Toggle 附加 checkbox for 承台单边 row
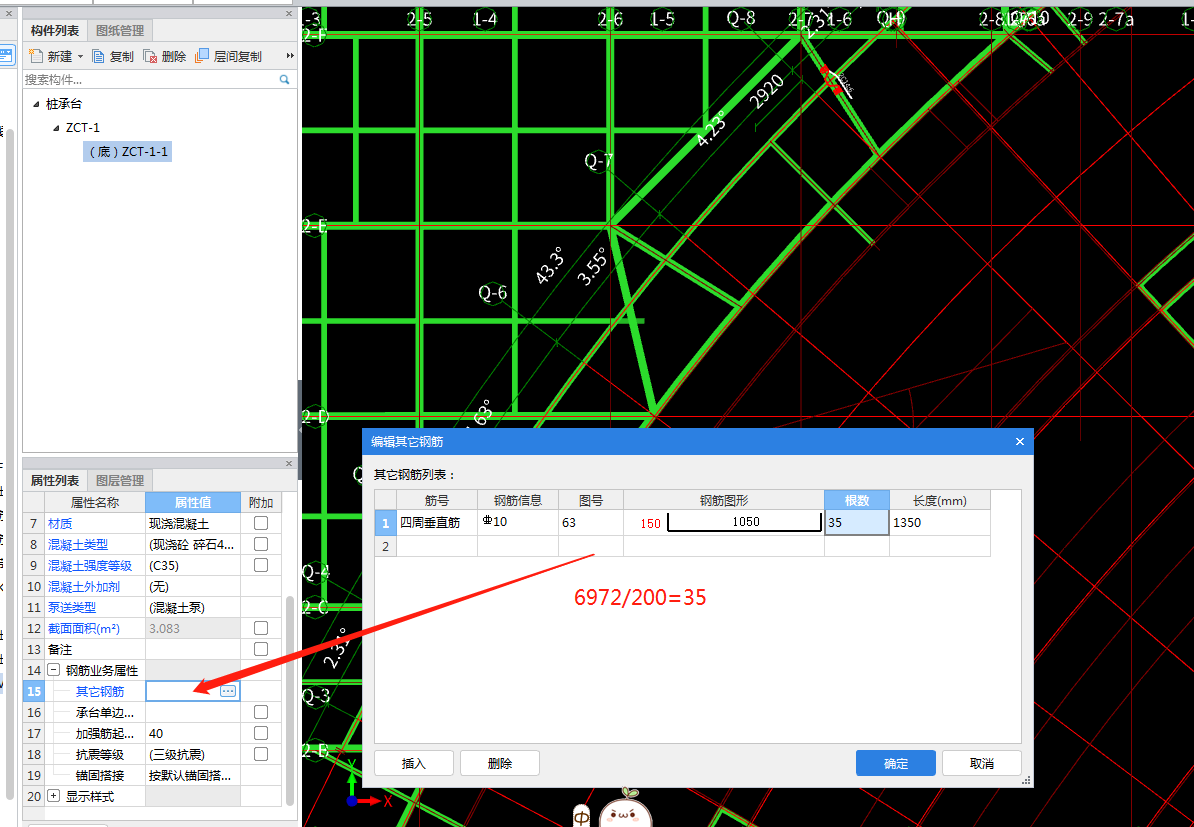Image resolution: width=1194 pixels, height=827 pixels. pyautogui.click(x=260, y=711)
